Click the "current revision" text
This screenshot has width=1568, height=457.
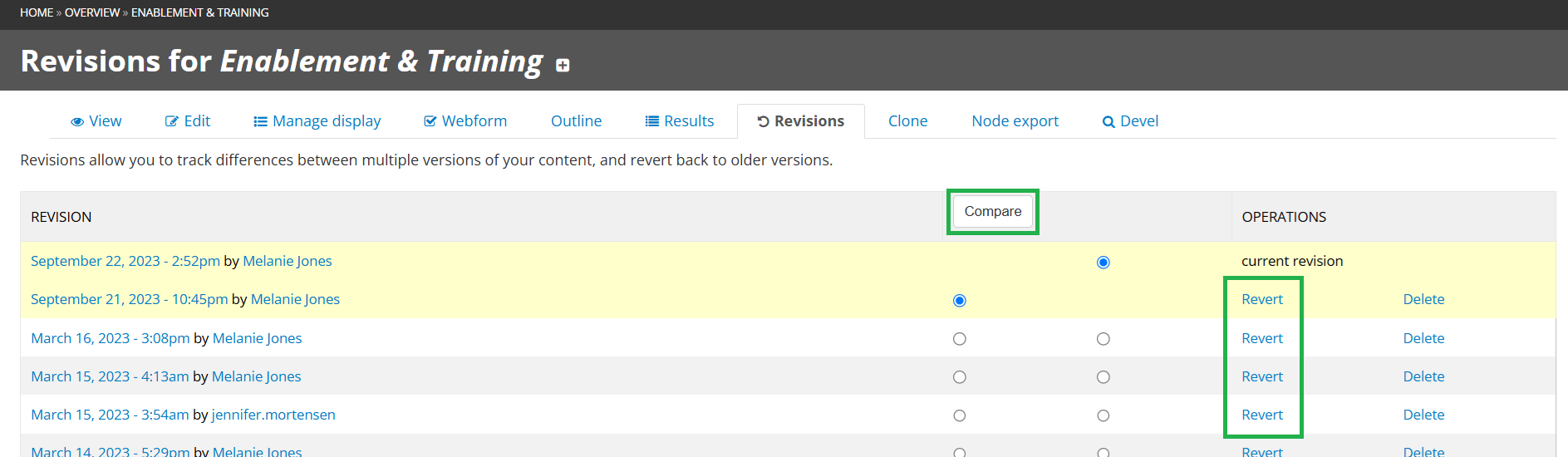click(1292, 261)
